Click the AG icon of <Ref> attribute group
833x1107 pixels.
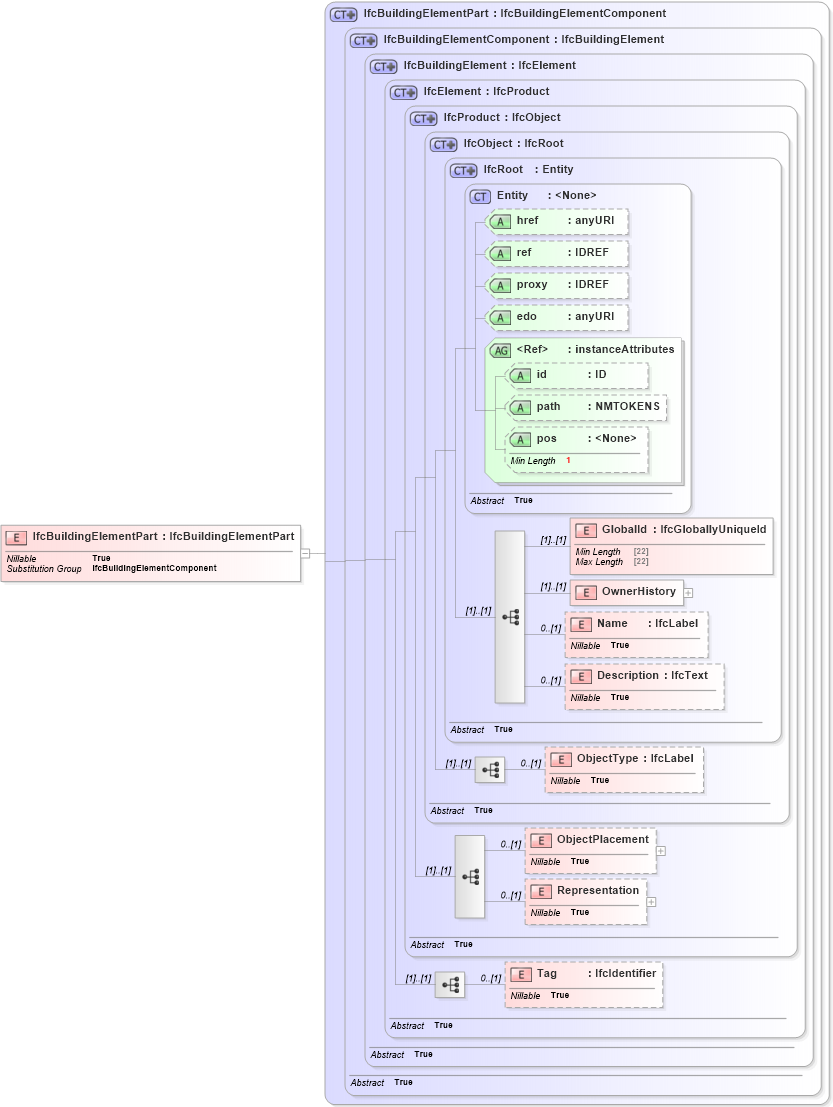click(x=501, y=350)
